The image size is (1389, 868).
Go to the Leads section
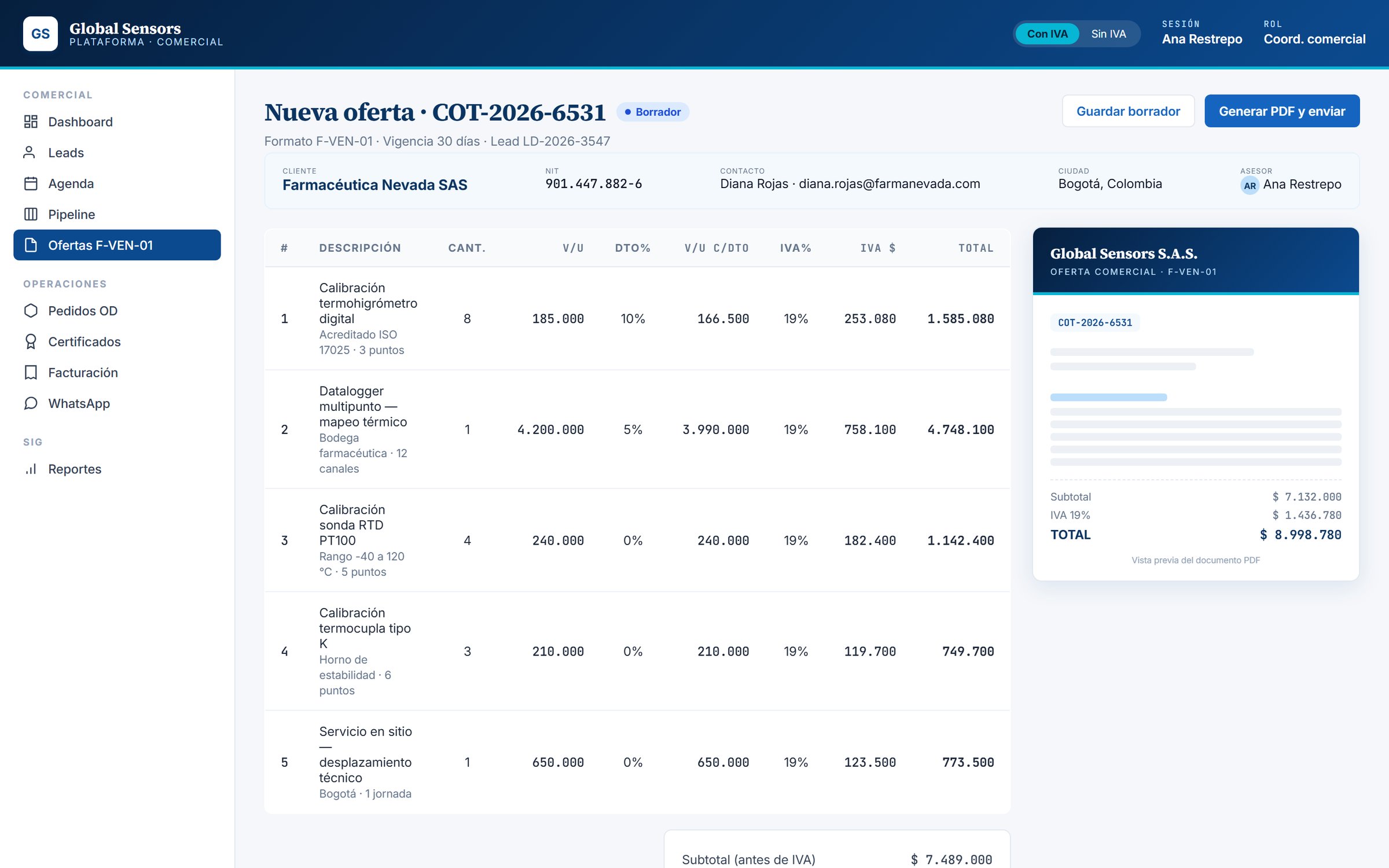(117, 152)
